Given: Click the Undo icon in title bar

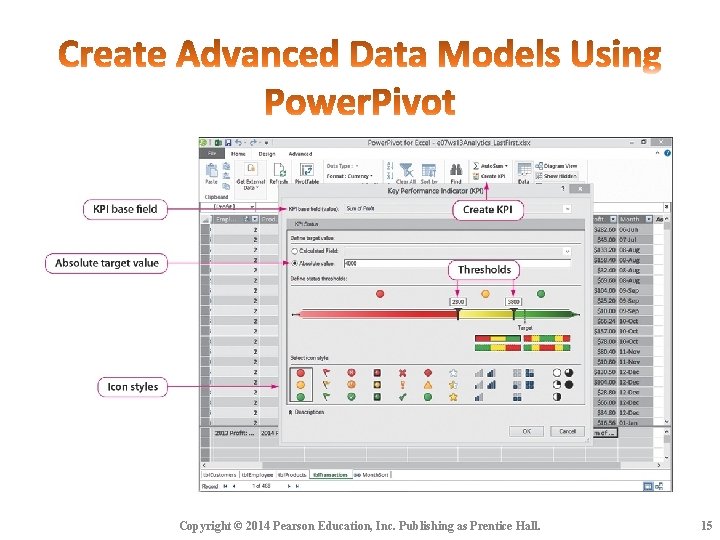Looking at the screenshot, I should pyautogui.click(x=238, y=143).
